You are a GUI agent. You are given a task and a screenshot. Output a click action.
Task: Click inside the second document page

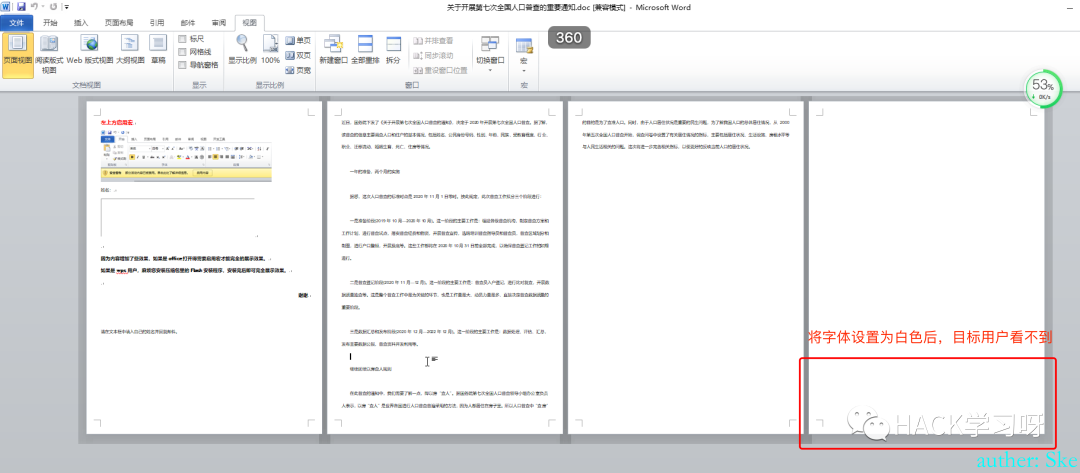click(445, 267)
